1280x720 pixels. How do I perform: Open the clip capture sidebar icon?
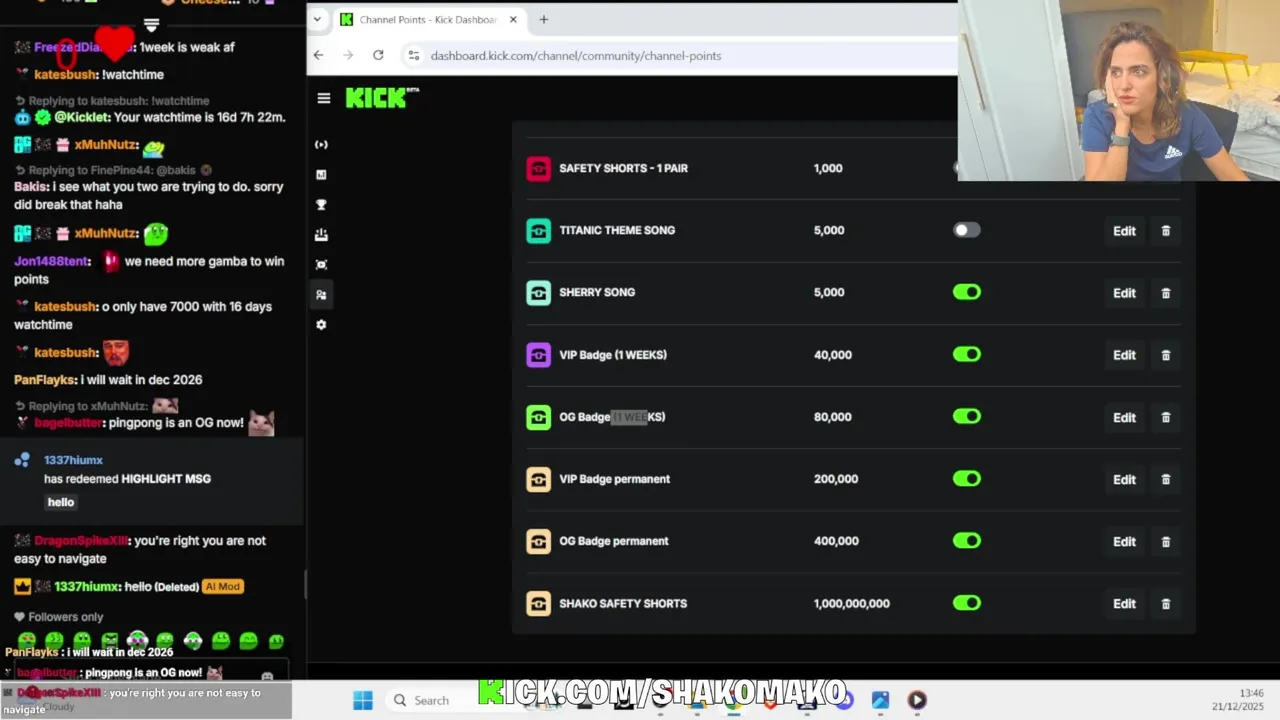point(321,264)
